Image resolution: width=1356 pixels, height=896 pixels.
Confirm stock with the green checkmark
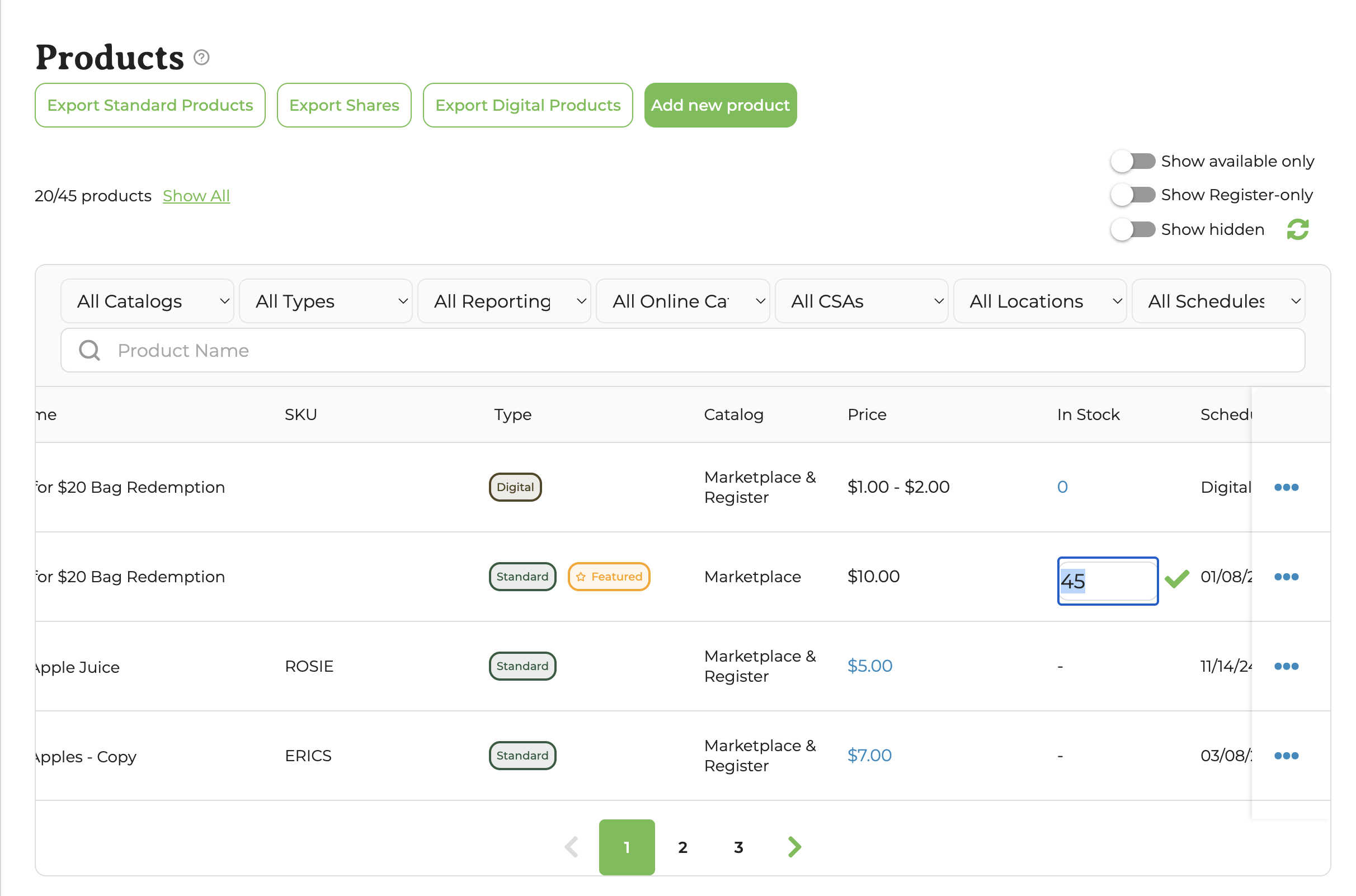1176,579
